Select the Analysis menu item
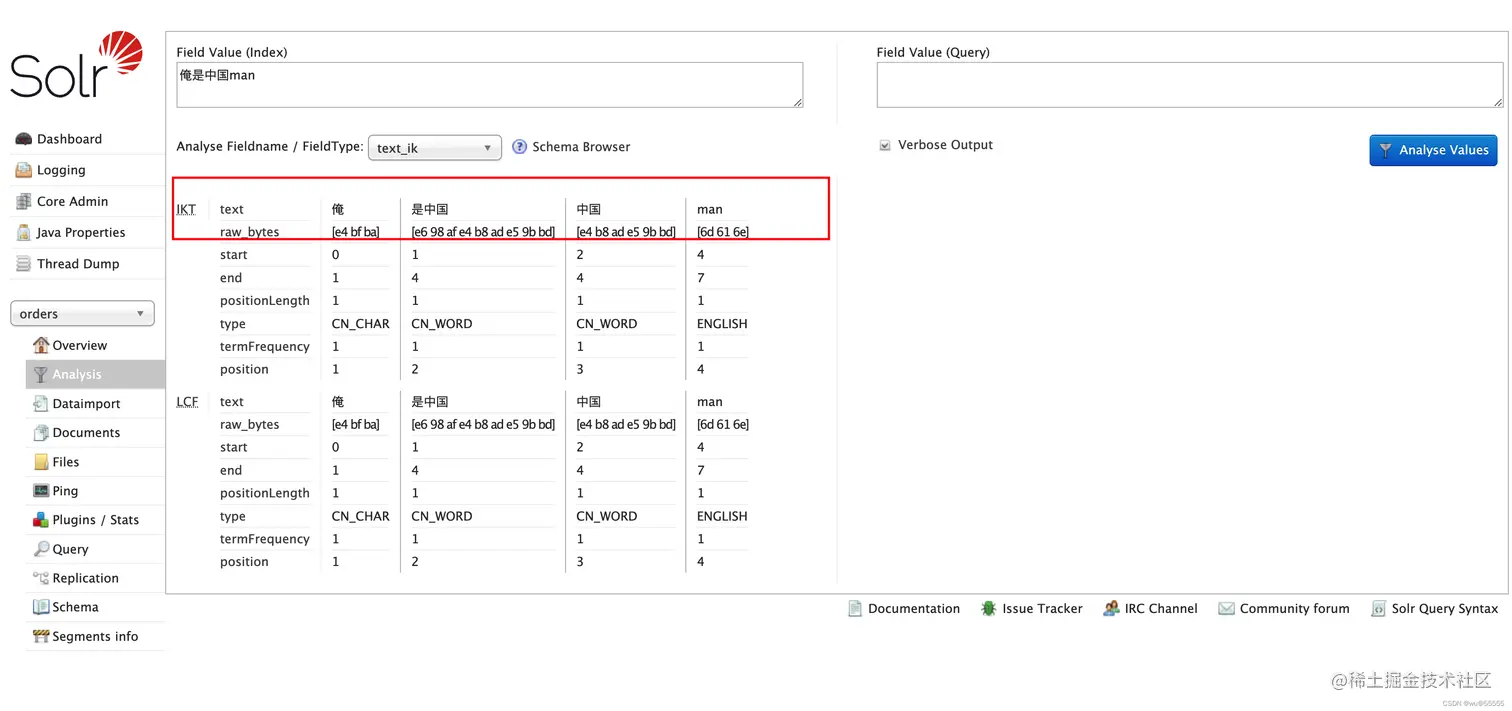Image resolution: width=1512 pixels, height=711 pixels. (95, 374)
